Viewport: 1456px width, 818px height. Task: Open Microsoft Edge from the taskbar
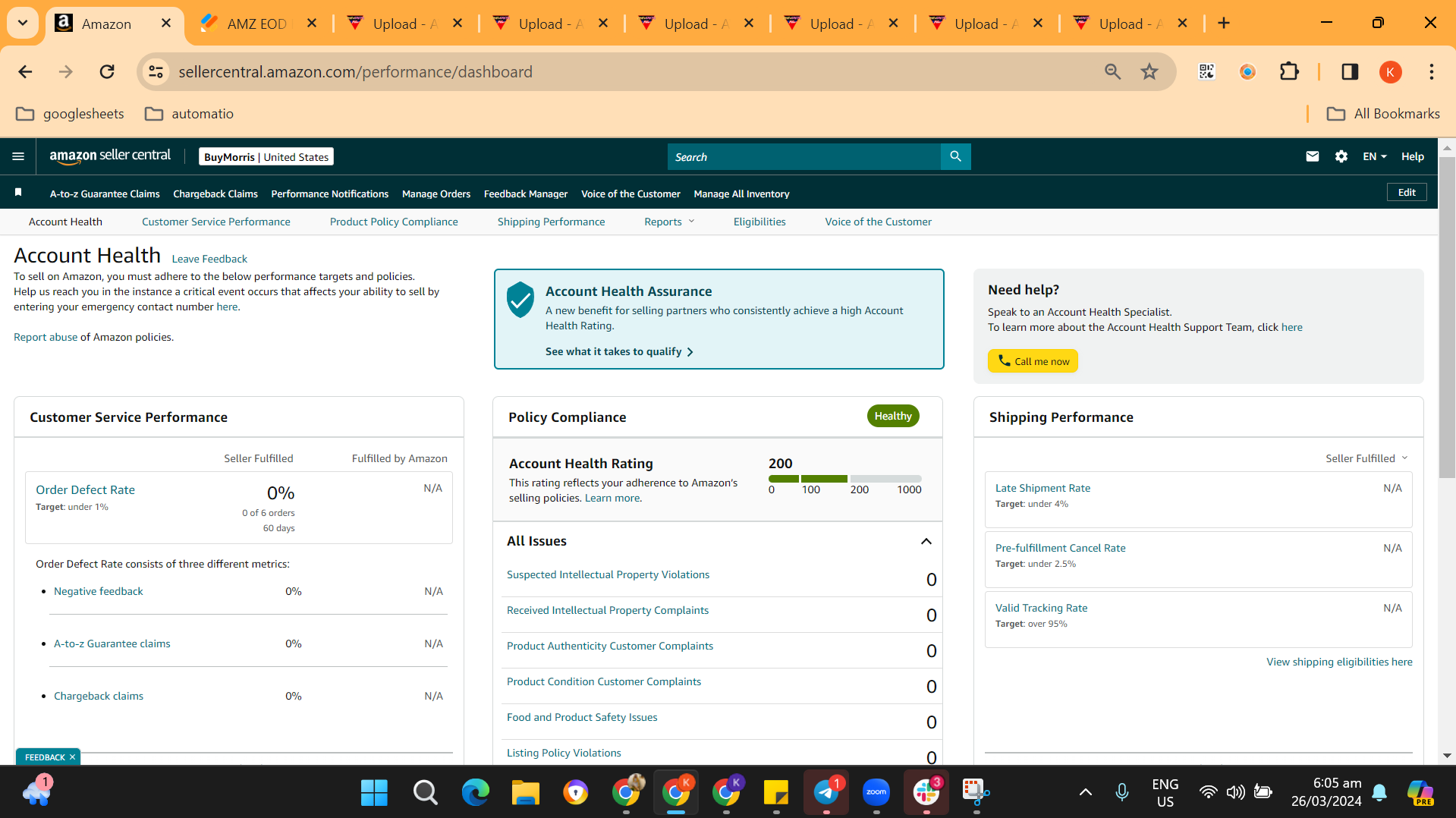coord(476,793)
